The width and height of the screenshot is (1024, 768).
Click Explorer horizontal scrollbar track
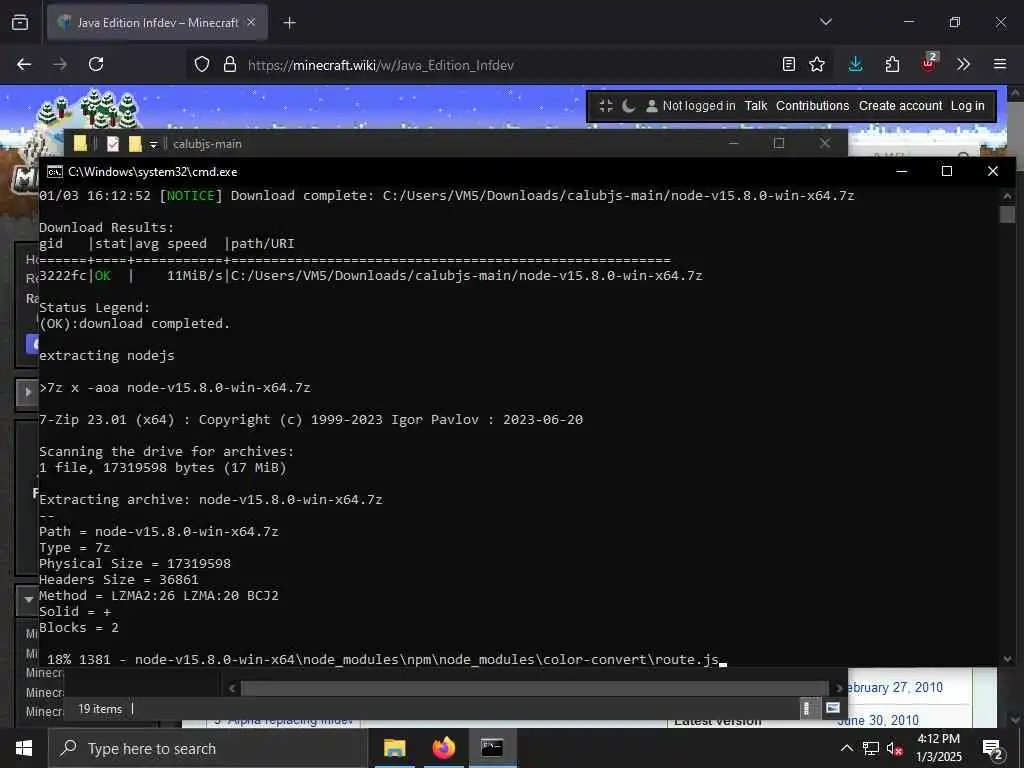pyautogui.click(x=535, y=688)
